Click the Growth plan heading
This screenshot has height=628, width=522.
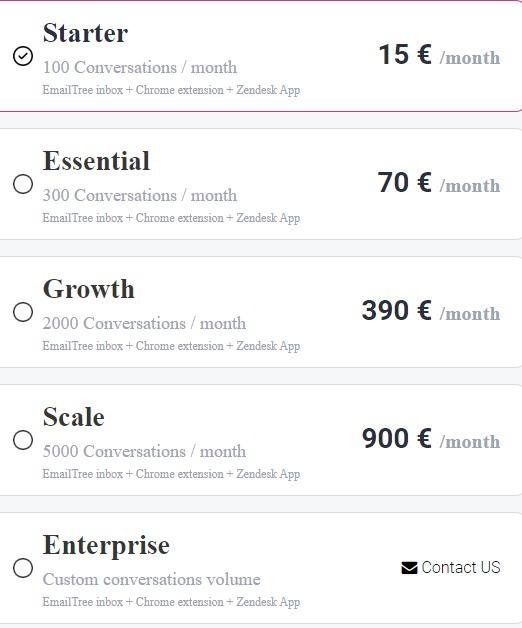click(89, 289)
